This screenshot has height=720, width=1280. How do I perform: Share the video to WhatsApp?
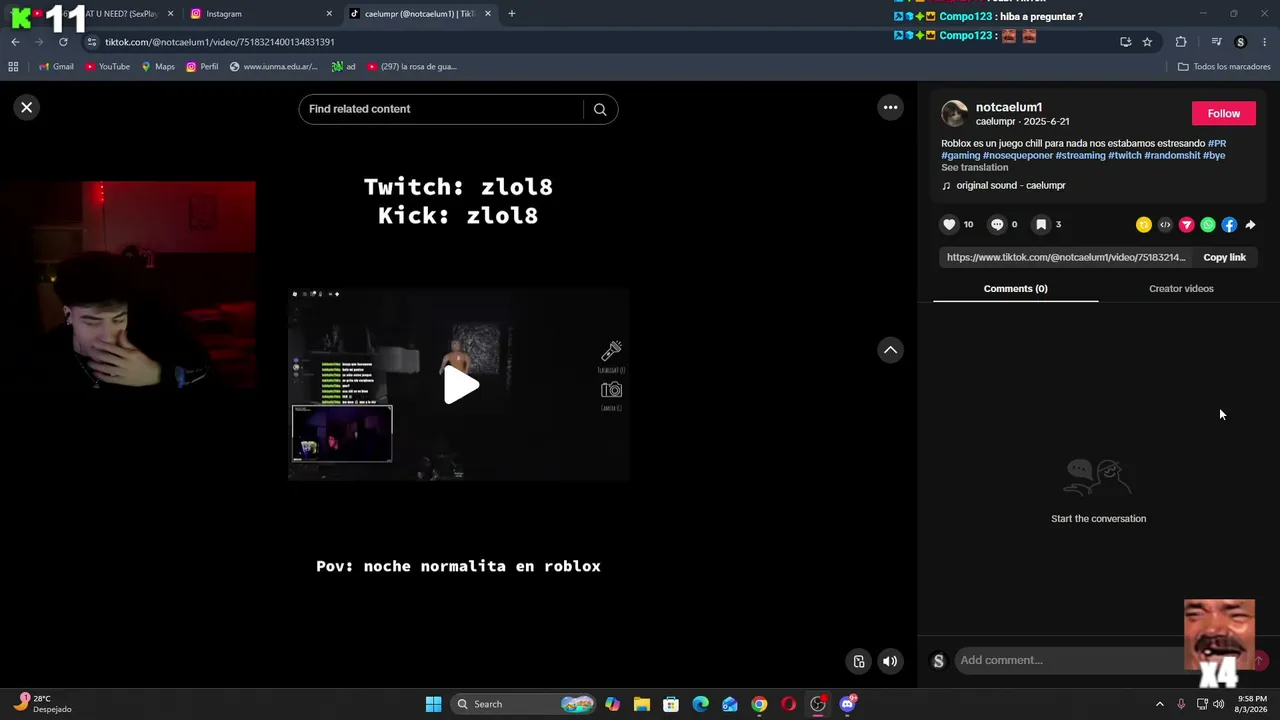(x=1208, y=225)
